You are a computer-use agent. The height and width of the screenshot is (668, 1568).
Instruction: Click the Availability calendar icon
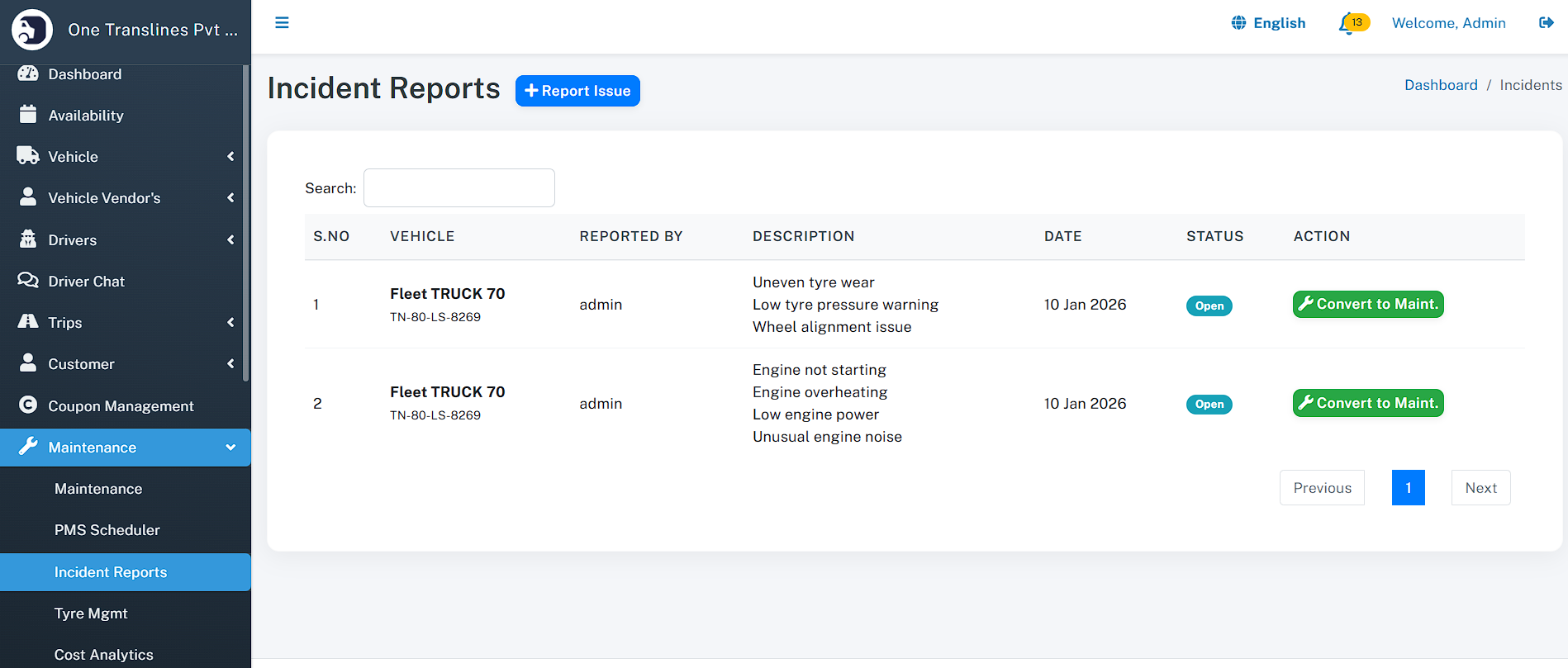28,115
